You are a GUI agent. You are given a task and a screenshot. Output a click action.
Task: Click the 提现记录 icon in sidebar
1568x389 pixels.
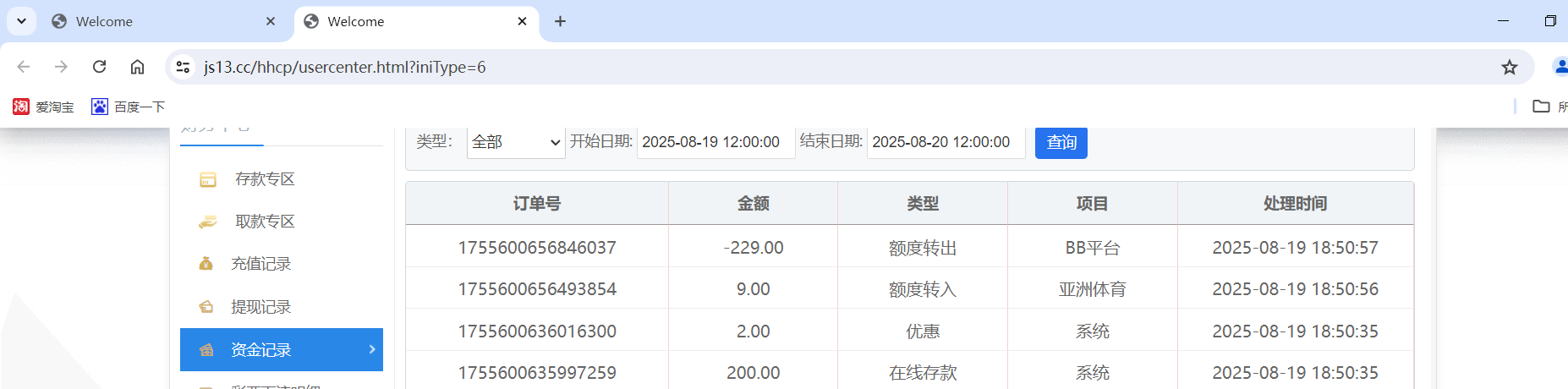click(206, 307)
